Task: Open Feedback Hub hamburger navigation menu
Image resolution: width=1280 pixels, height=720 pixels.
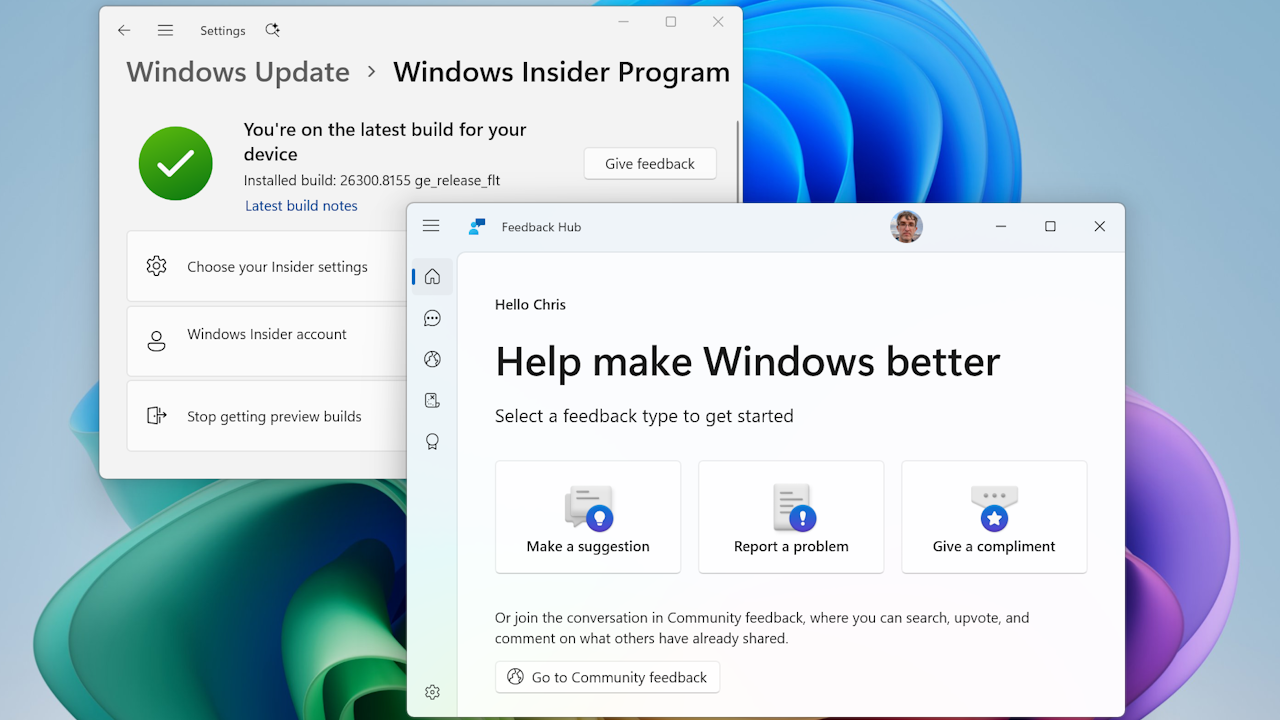Action: (x=431, y=226)
